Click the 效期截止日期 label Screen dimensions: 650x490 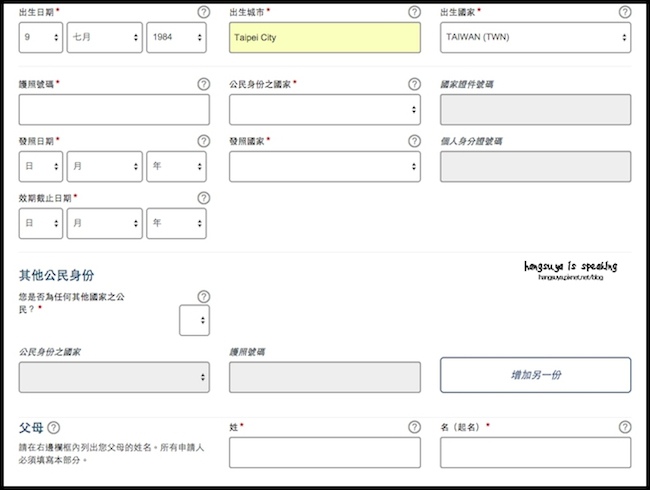click(45, 198)
